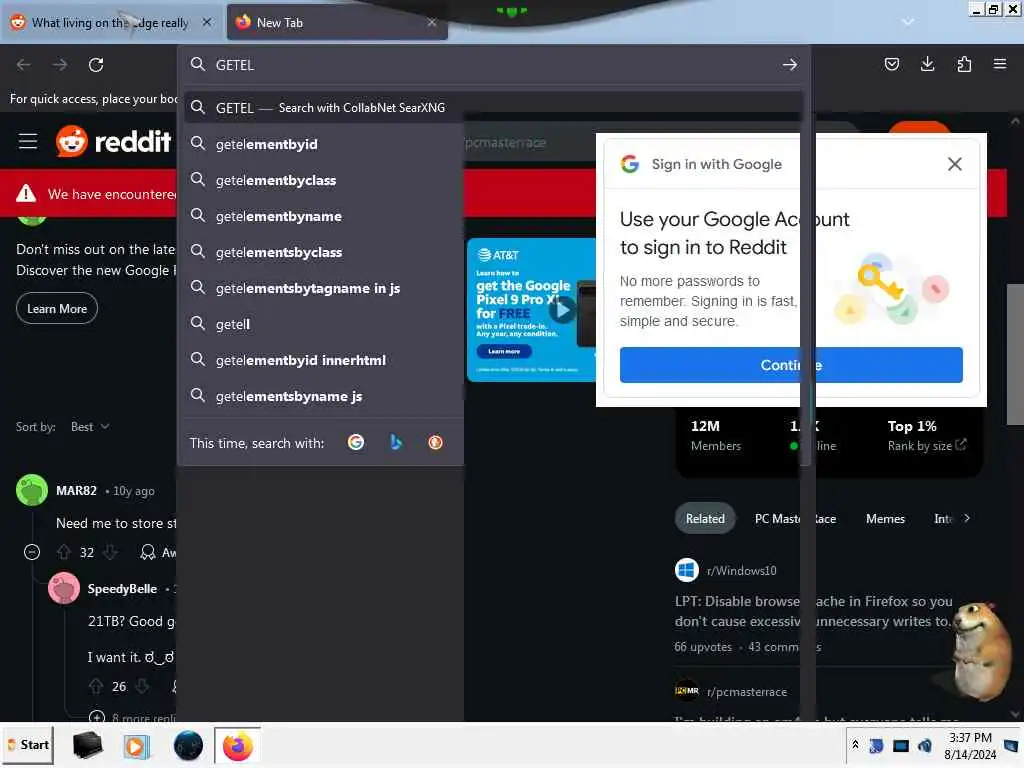This screenshot has width=1024, height=768.
Task: Search this time with Bing icon
Action: point(396,443)
